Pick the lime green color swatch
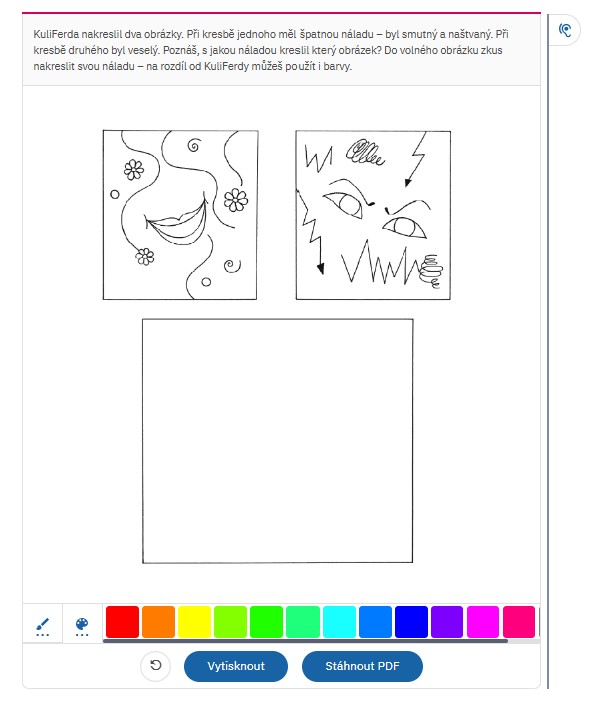This screenshot has height=720, width=594. click(x=230, y=622)
